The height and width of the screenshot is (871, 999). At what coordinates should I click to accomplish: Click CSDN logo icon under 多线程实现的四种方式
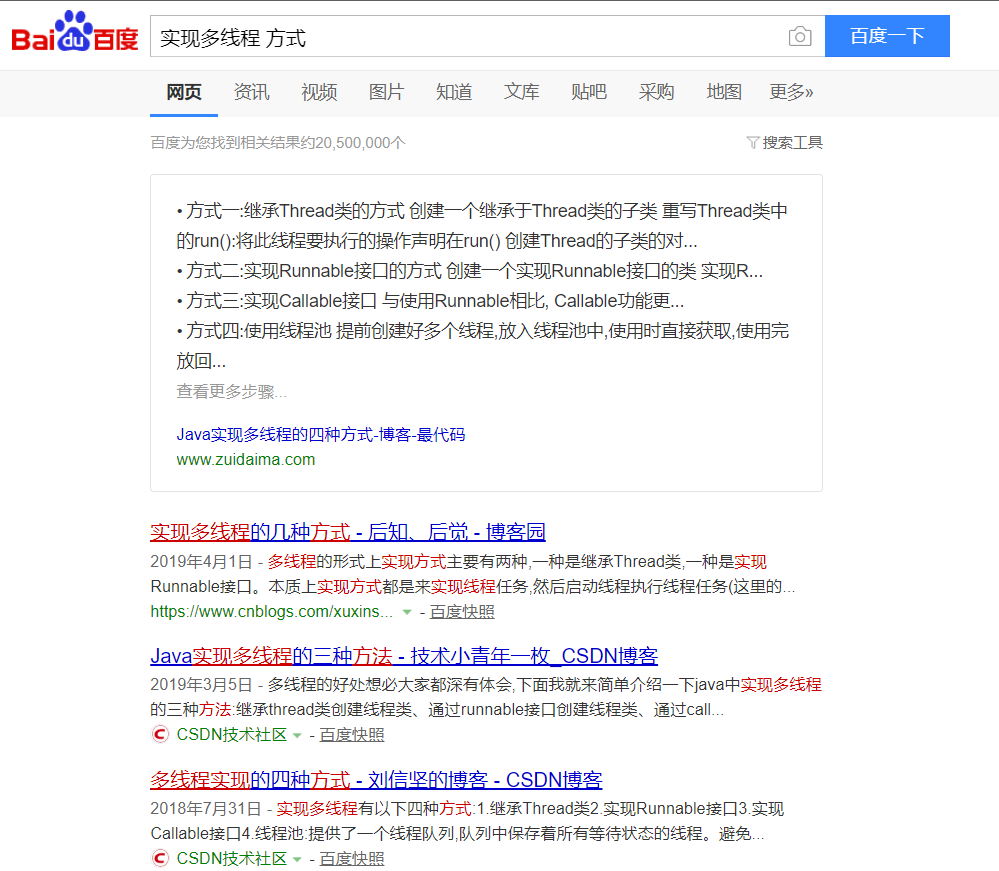[x=160, y=858]
